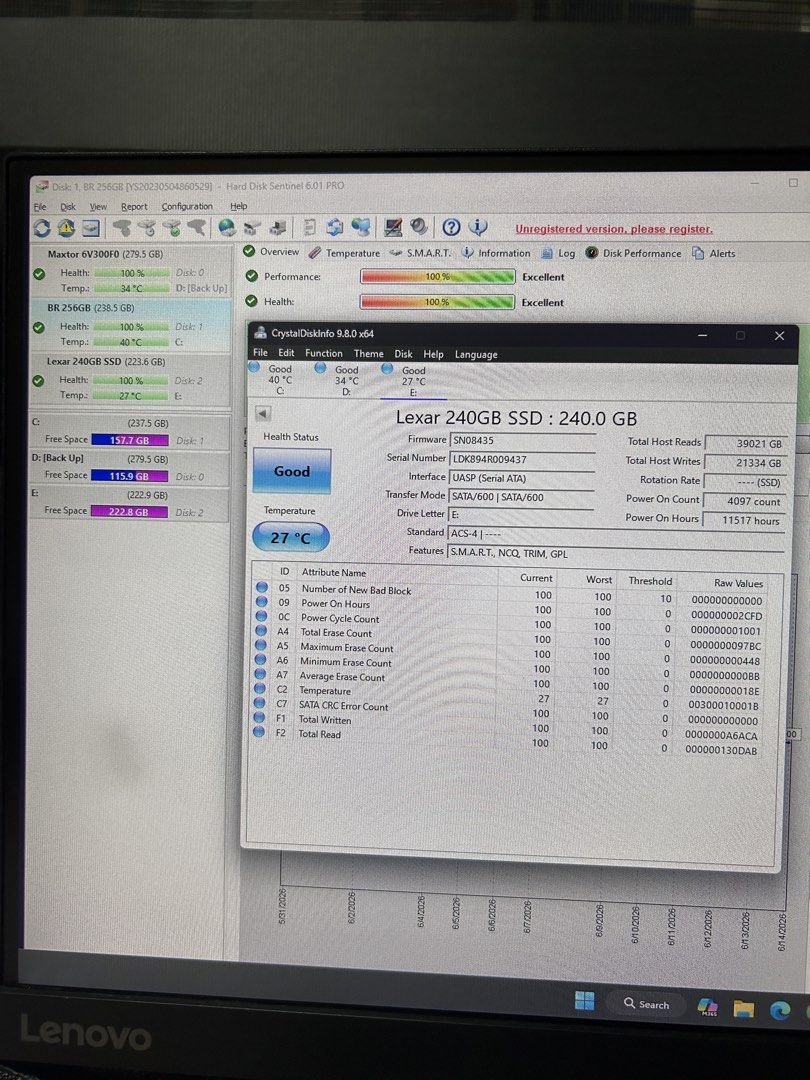Switch to the Alerts tab

click(714, 253)
